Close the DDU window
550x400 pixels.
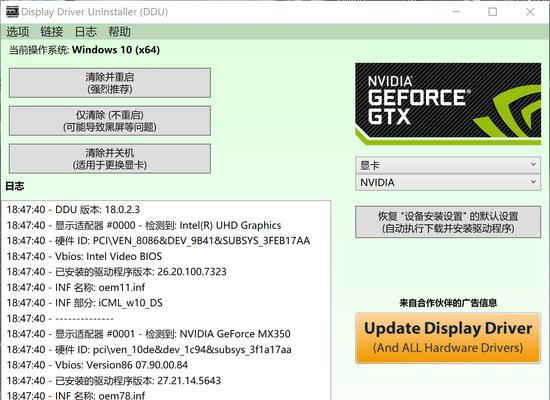tap(530, 12)
